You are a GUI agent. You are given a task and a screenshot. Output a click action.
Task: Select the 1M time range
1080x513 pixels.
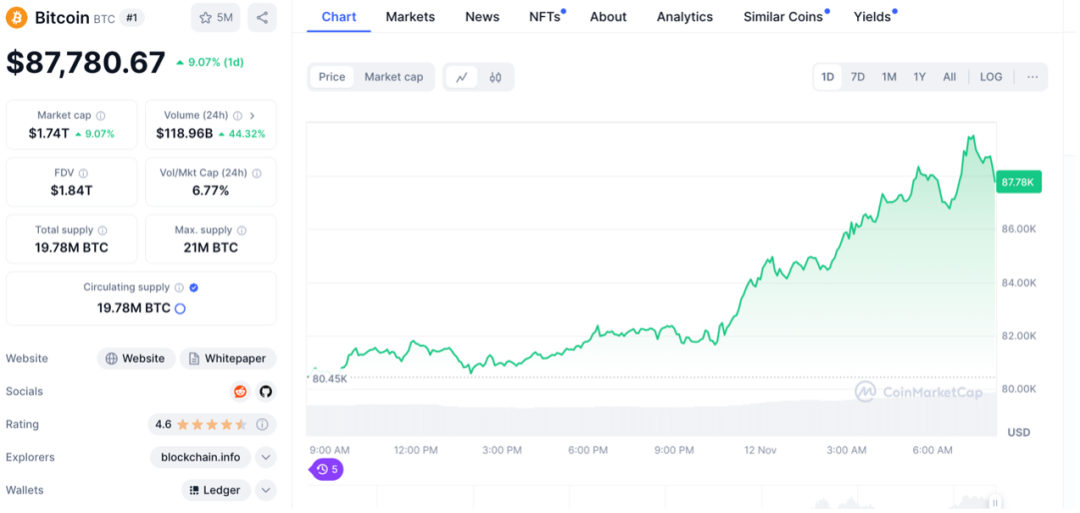tap(889, 77)
